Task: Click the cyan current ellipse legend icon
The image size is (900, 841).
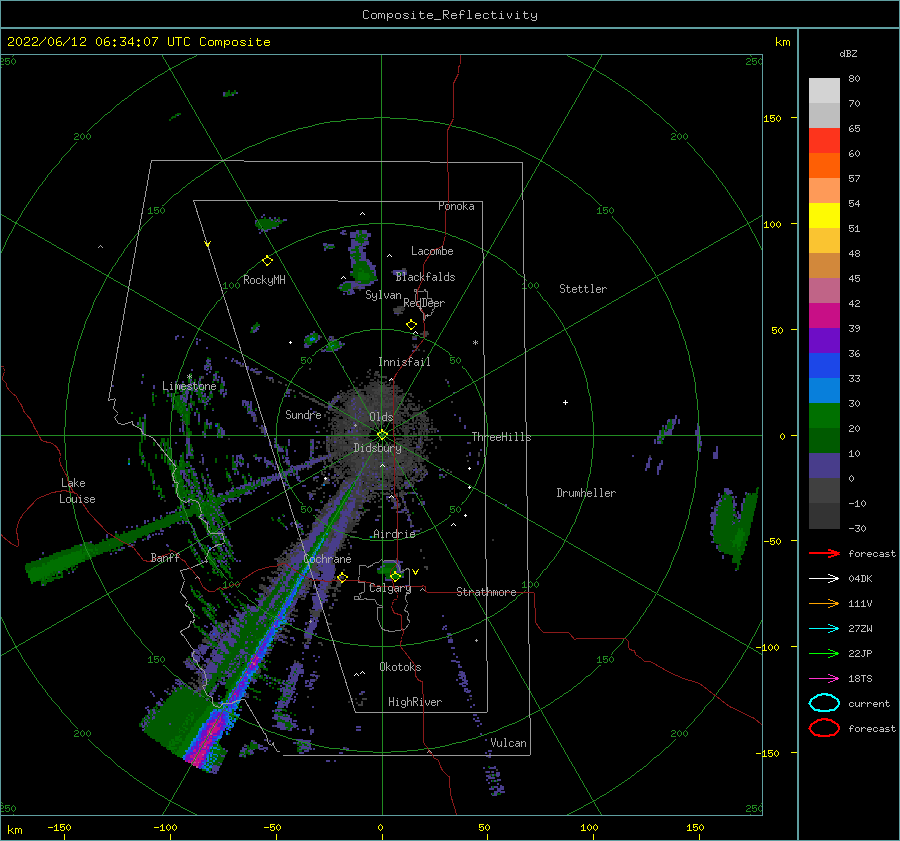Action: 824,703
